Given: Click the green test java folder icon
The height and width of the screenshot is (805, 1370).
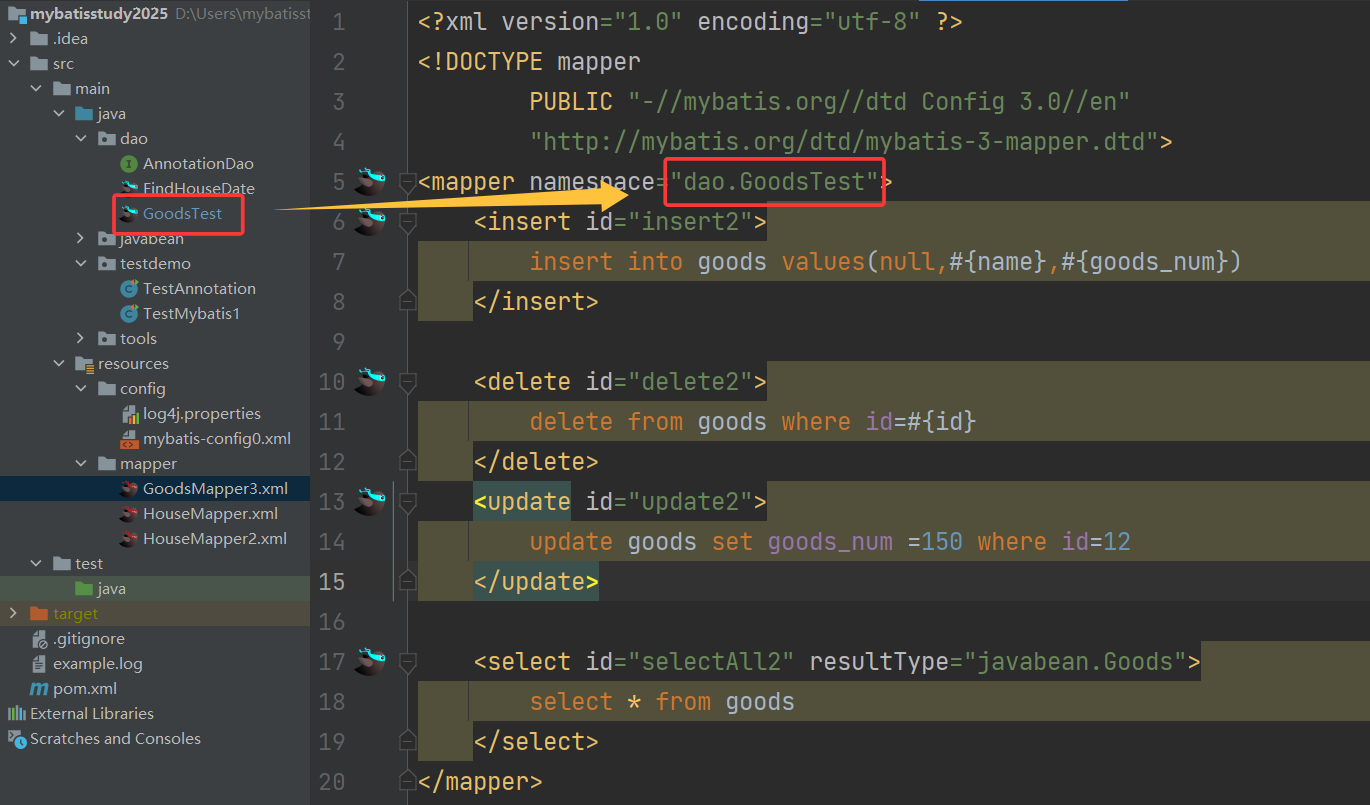Looking at the screenshot, I should [x=84, y=588].
